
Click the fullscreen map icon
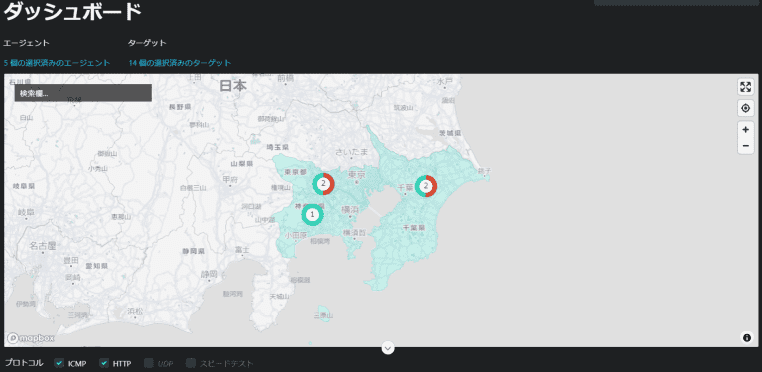[x=745, y=87]
